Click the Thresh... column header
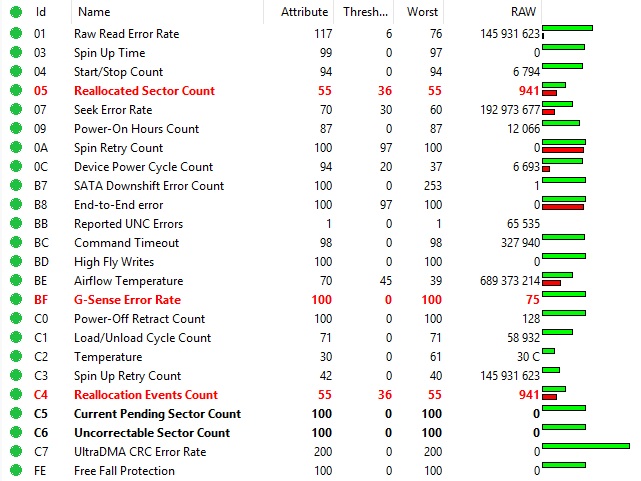Image resolution: width=641 pixels, height=481 pixels. click(x=364, y=12)
